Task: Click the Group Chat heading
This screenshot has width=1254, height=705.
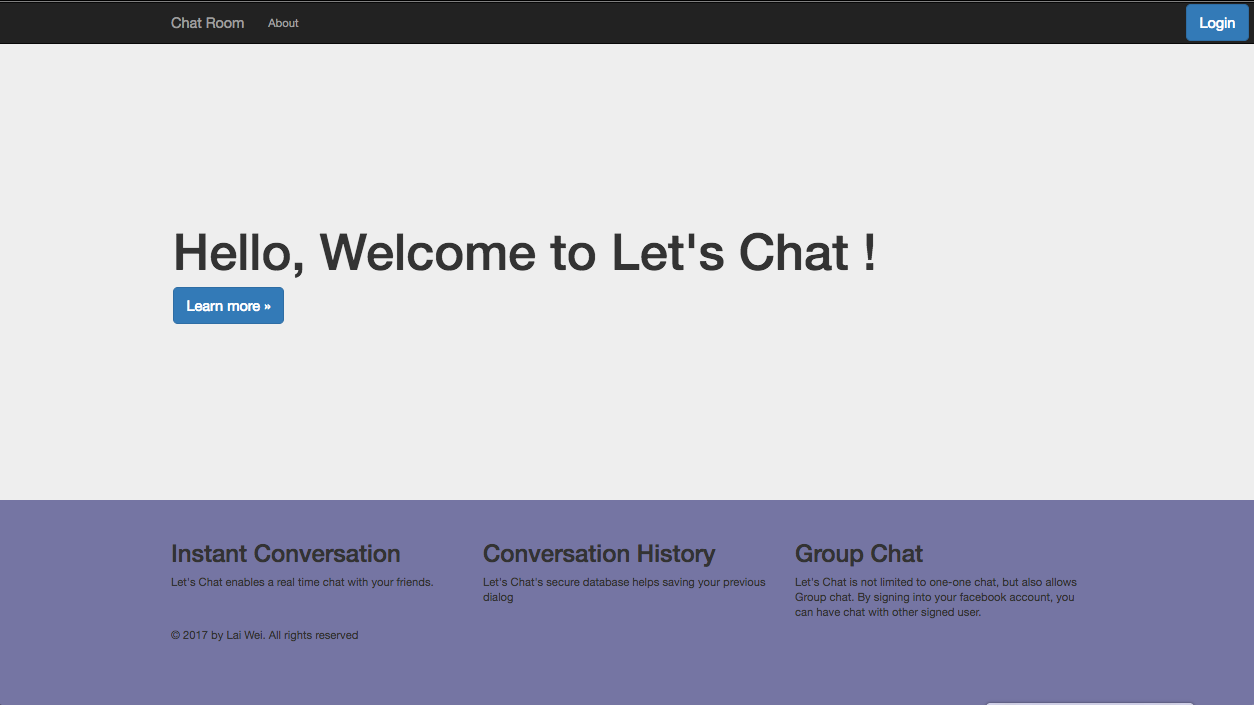Action: pos(858,553)
